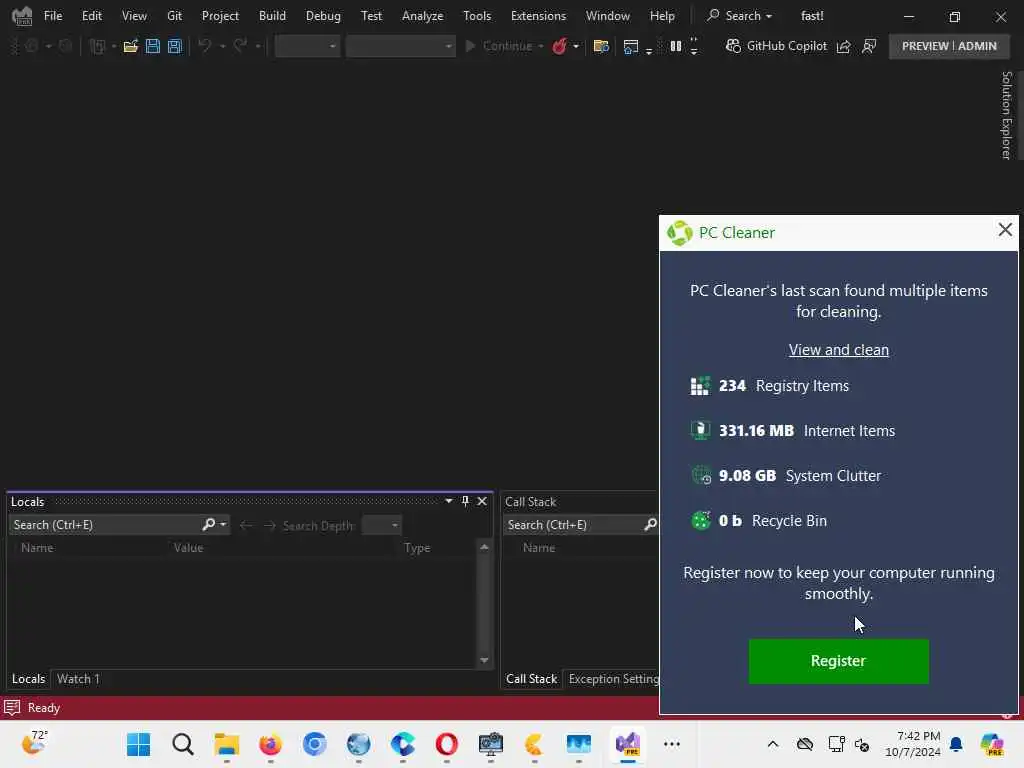
Task: Click the GitHub Copilot icon
Action: (x=733, y=46)
